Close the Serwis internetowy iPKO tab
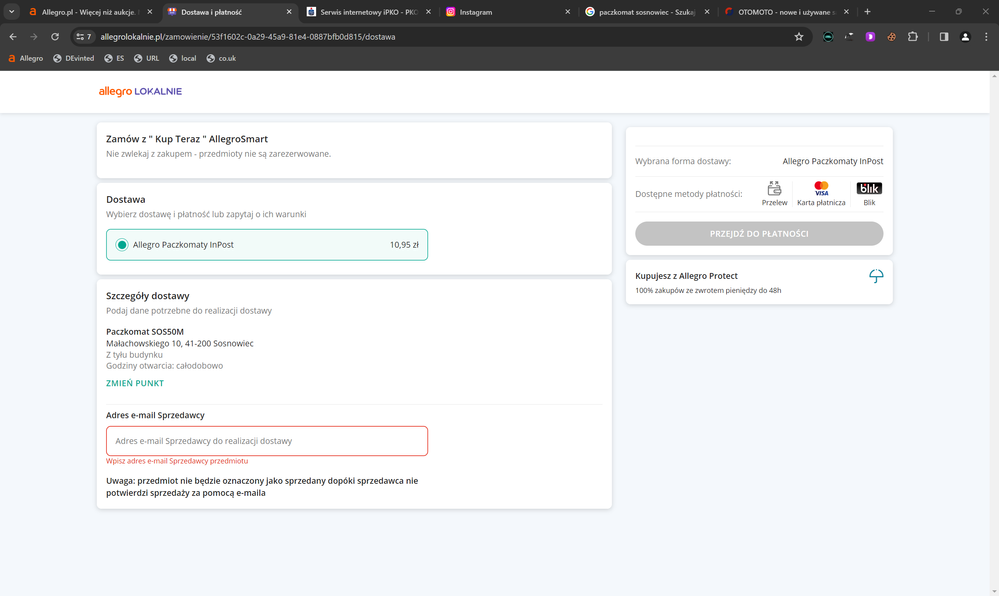The height and width of the screenshot is (596, 999). point(428,11)
